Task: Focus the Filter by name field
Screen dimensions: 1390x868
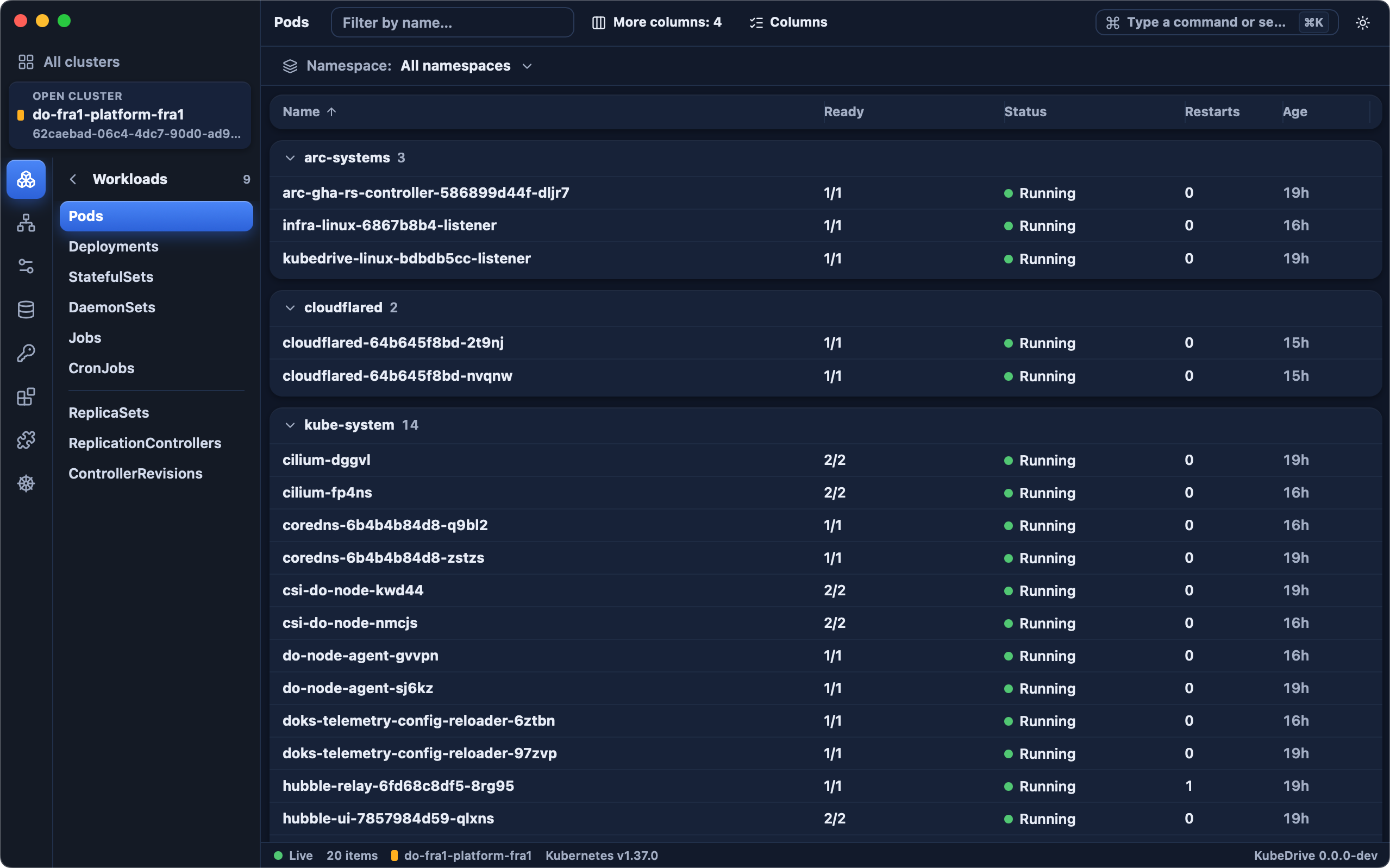Action: click(x=453, y=22)
